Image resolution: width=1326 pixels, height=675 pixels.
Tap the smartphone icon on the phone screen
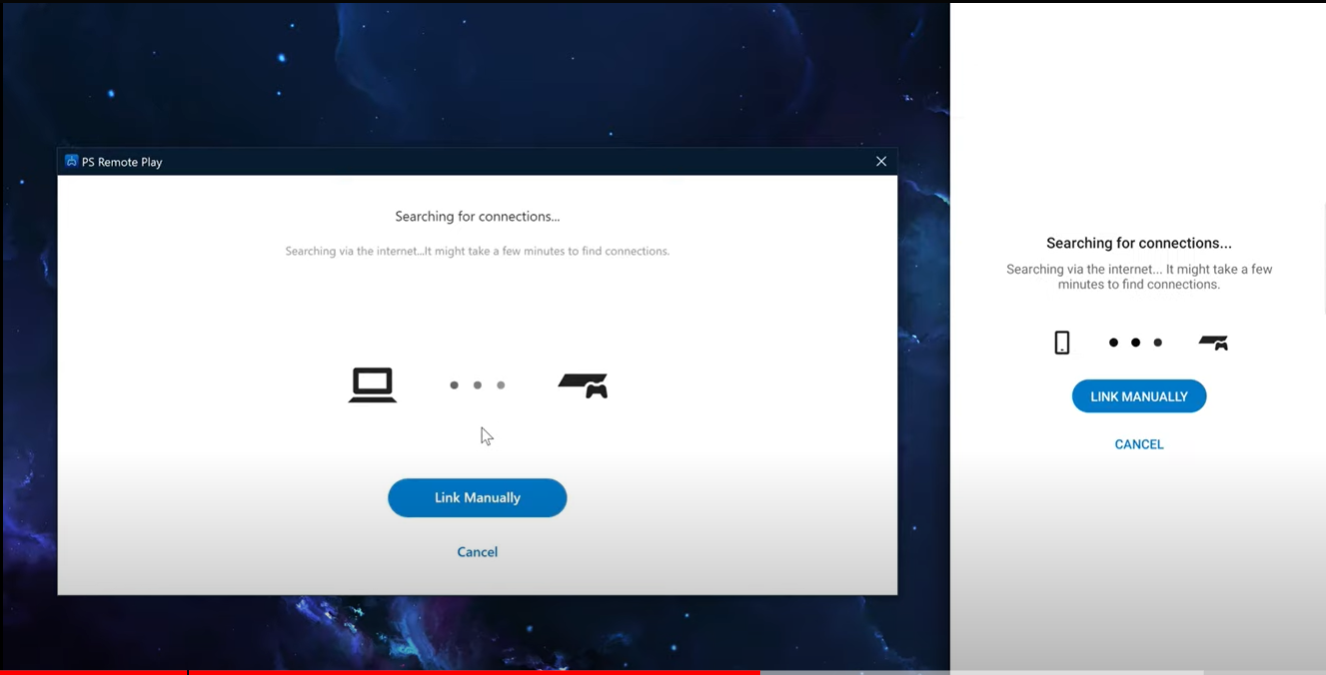pos(1062,342)
